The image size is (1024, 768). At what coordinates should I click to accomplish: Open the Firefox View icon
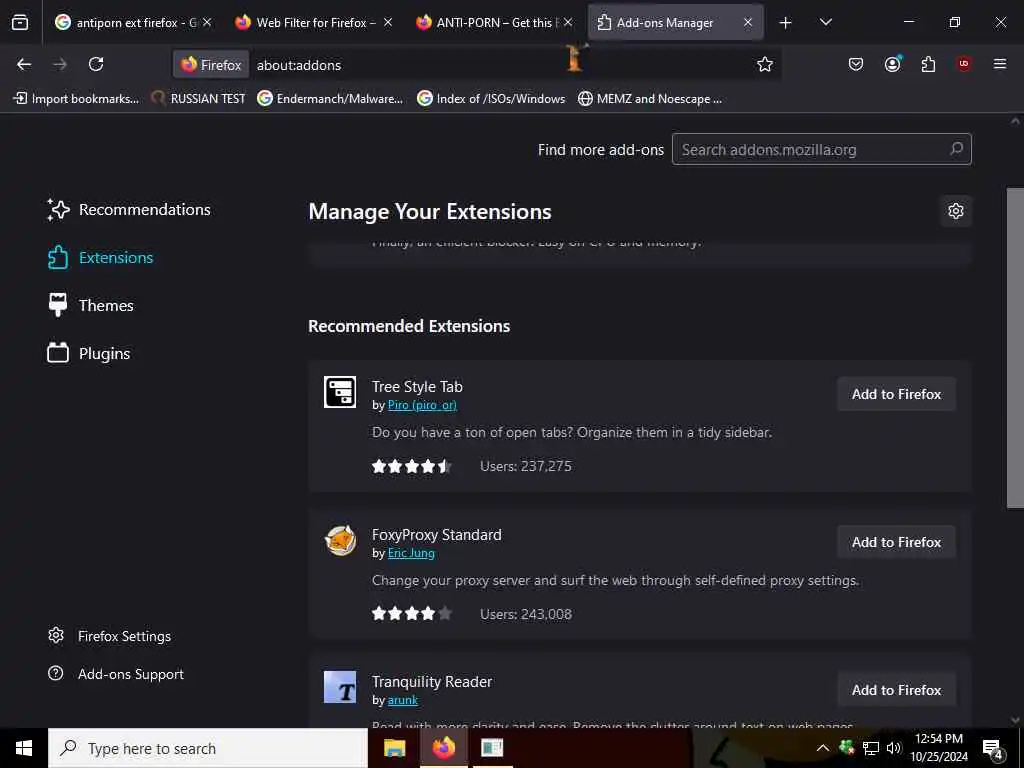pos(20,22)
